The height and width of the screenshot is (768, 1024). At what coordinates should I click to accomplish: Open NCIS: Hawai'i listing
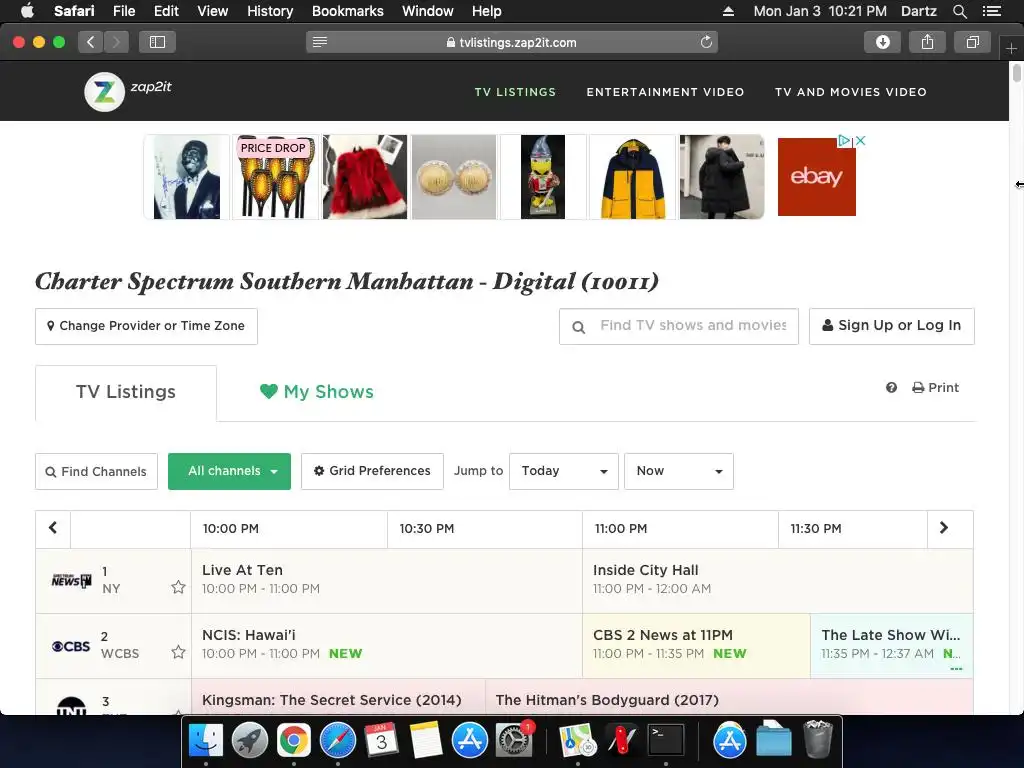pyautogui.click(x=387, y=645)
